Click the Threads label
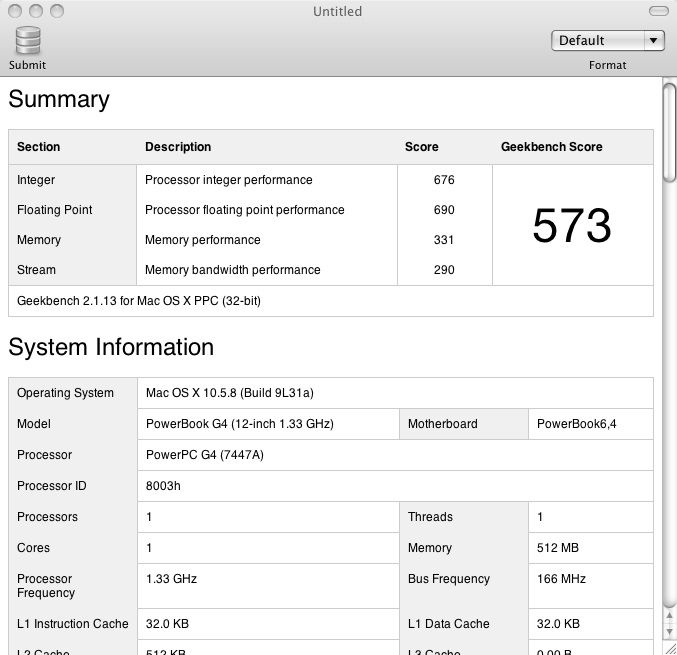The image size is (677, 655). [x=430, y=517]
